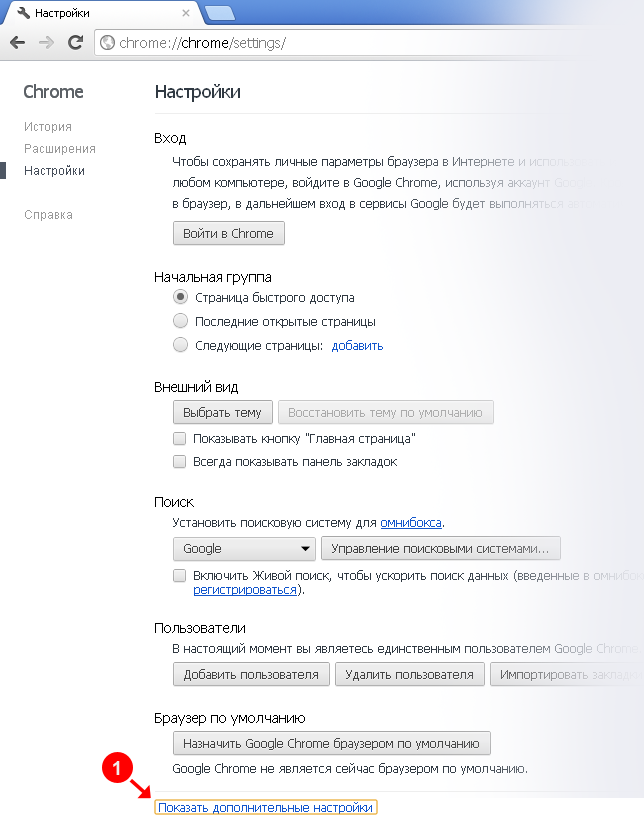The image size is (644, 830).
Task: Click the Пользователи section heading
Action: click(200, 628)
